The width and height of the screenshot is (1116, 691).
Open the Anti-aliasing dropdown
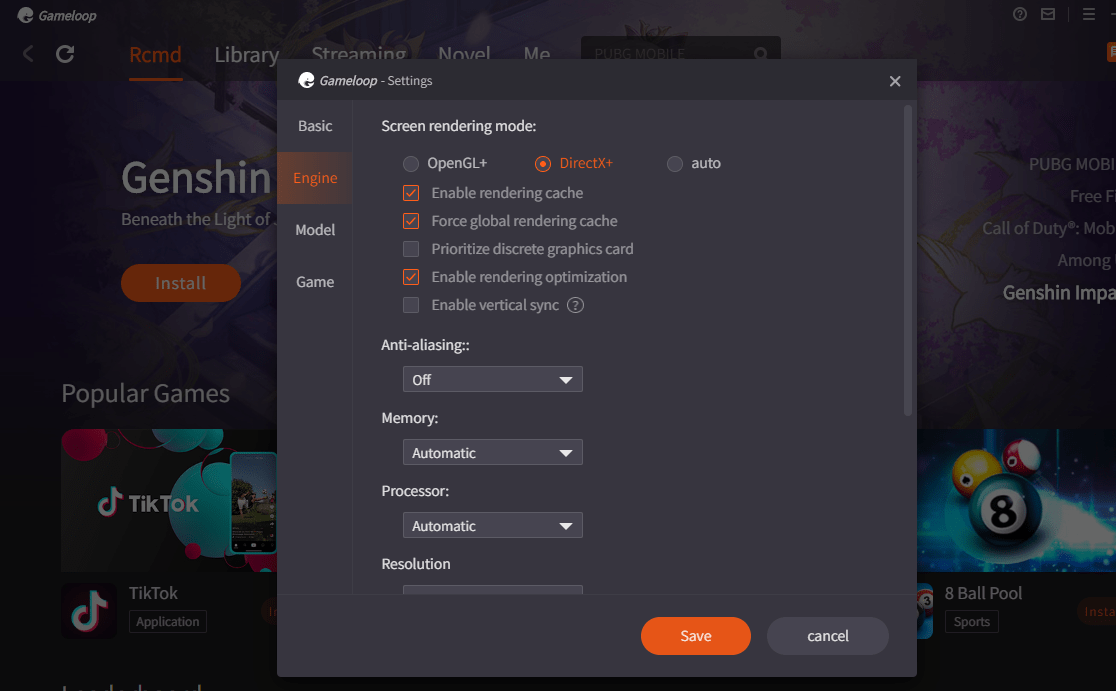(x=493, y=379)
